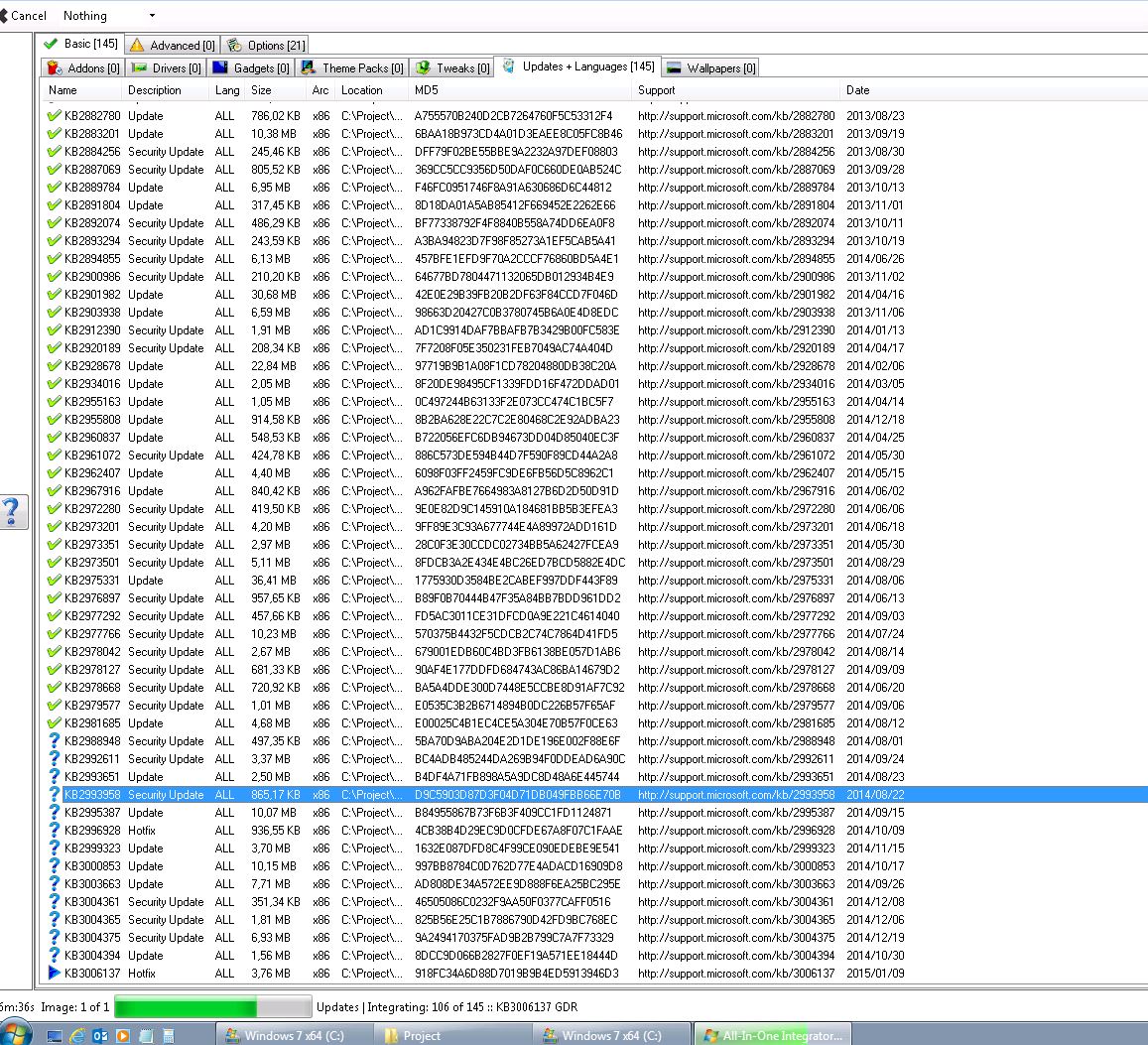Viewport: 1148px width, 1045px height.
Task: Click the Image: 1 of 1 status text
Action: pos(74,1007)
